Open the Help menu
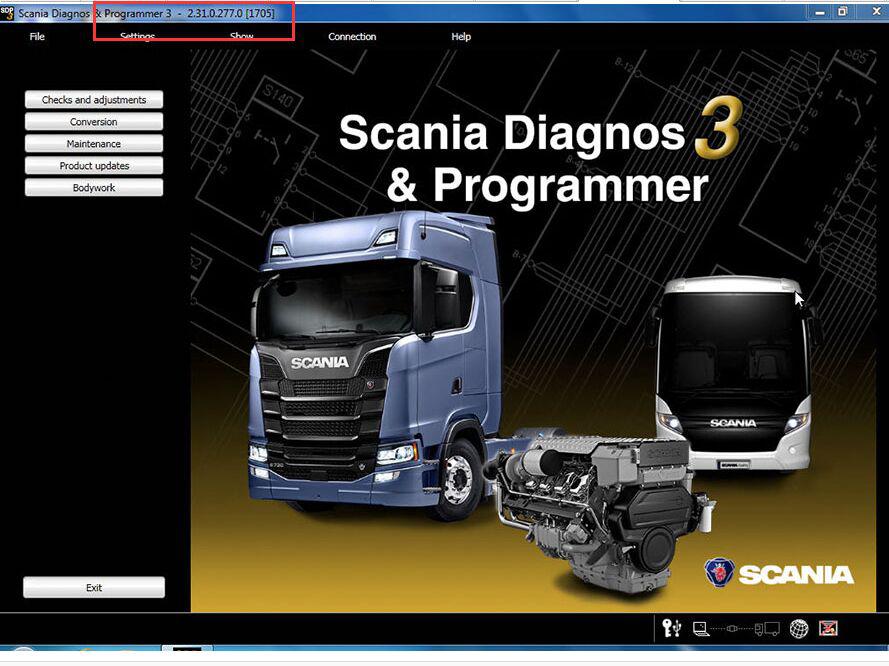 [x=461, y=37]
